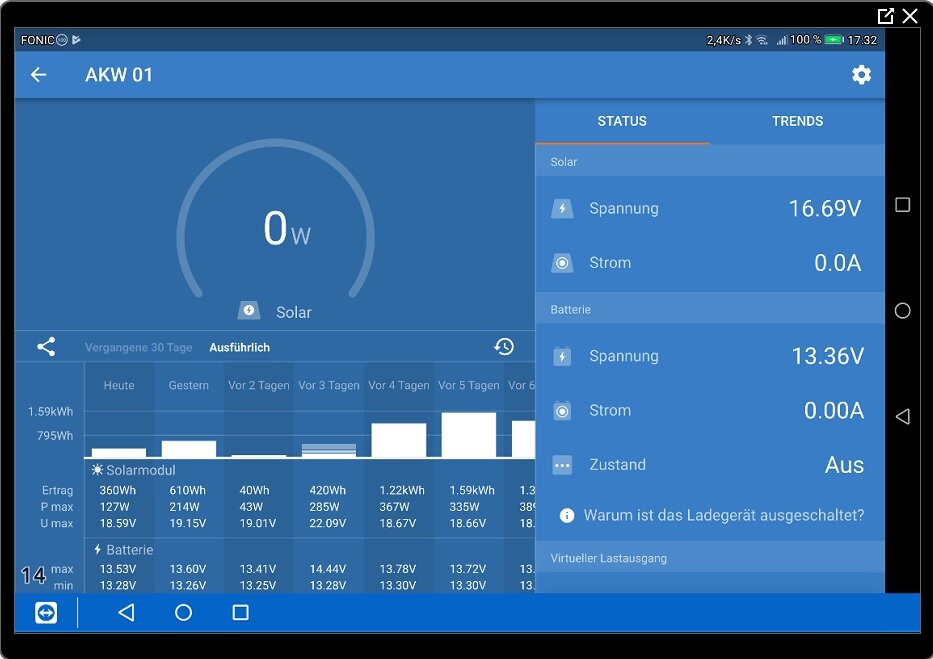The image size is (933, 659).
Task: Click the Virtueller Lastausgang section header
Action: [x=710, y=558]
